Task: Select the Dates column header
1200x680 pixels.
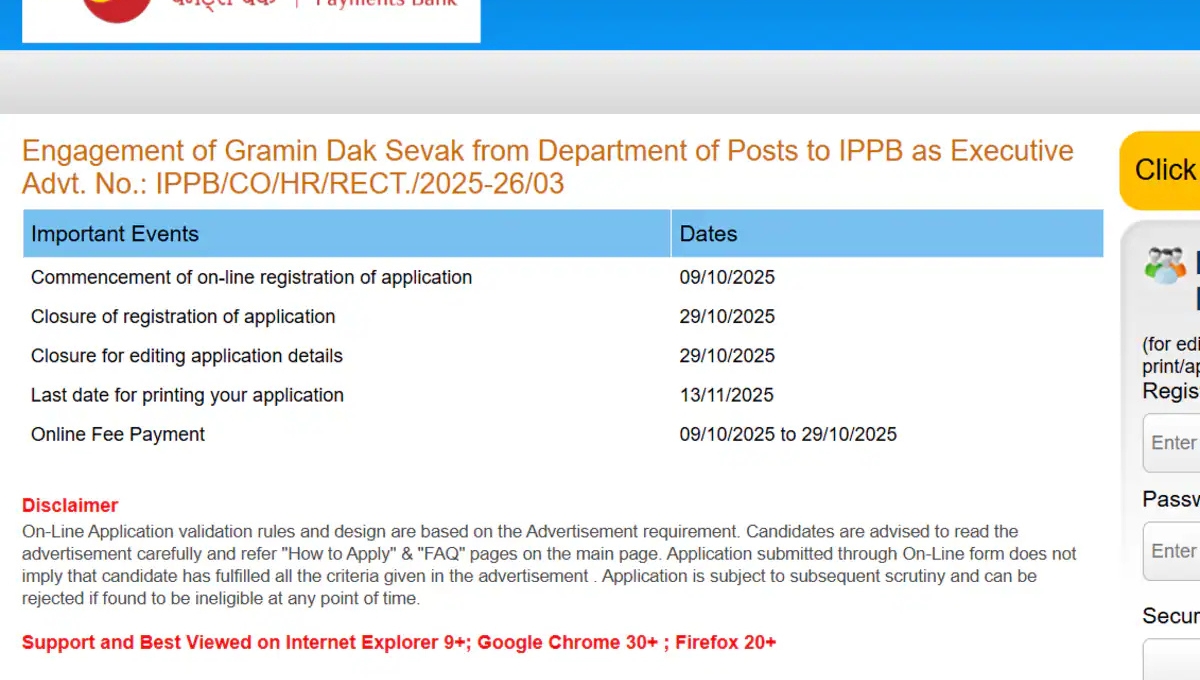Action: 708,233
